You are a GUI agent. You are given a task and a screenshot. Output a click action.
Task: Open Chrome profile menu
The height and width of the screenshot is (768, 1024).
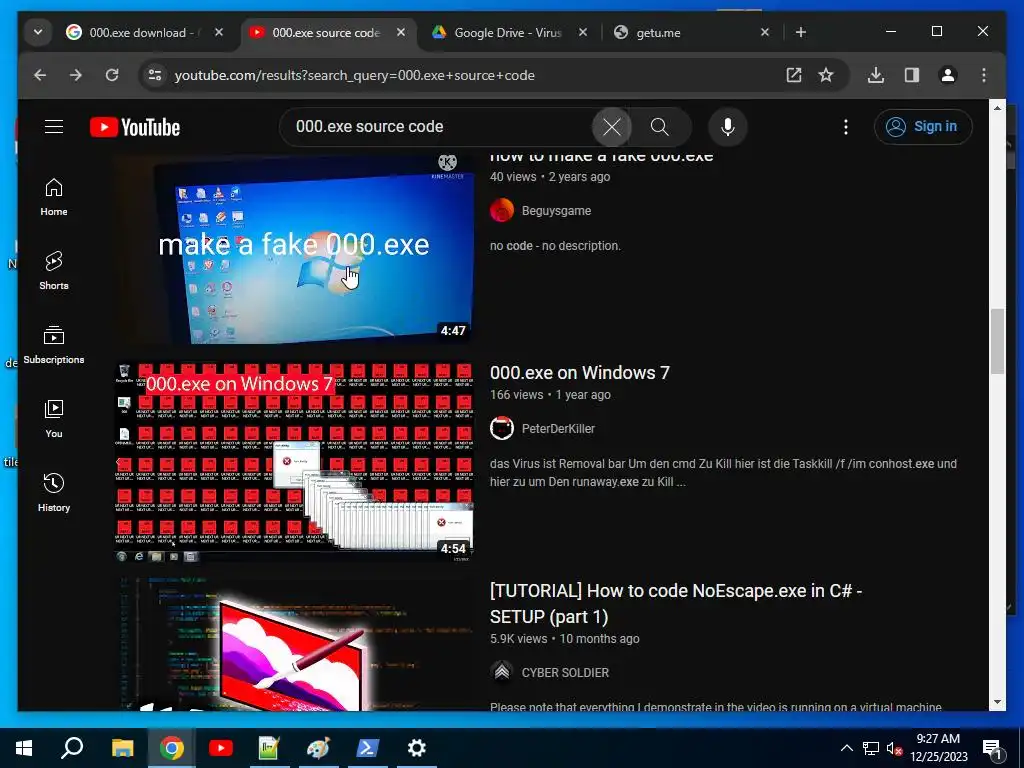[x=948, y=75]
